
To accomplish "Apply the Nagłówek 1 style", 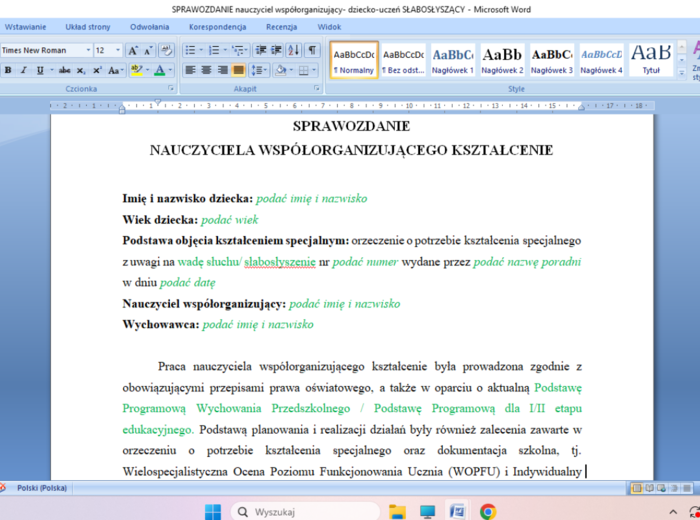I will pos(453,60).
